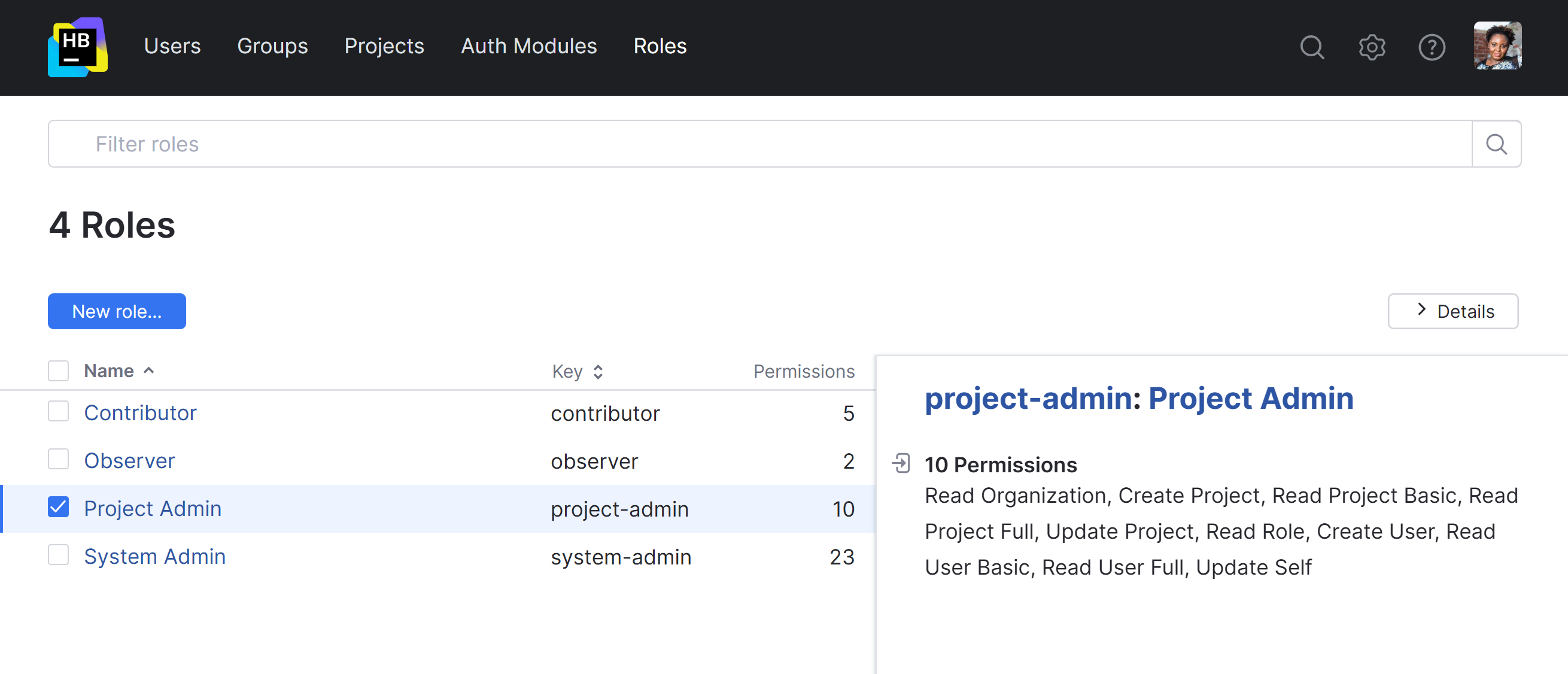Open the user profile avatar
This screenshot has width=1568, height=674.
coord(1497,46)
